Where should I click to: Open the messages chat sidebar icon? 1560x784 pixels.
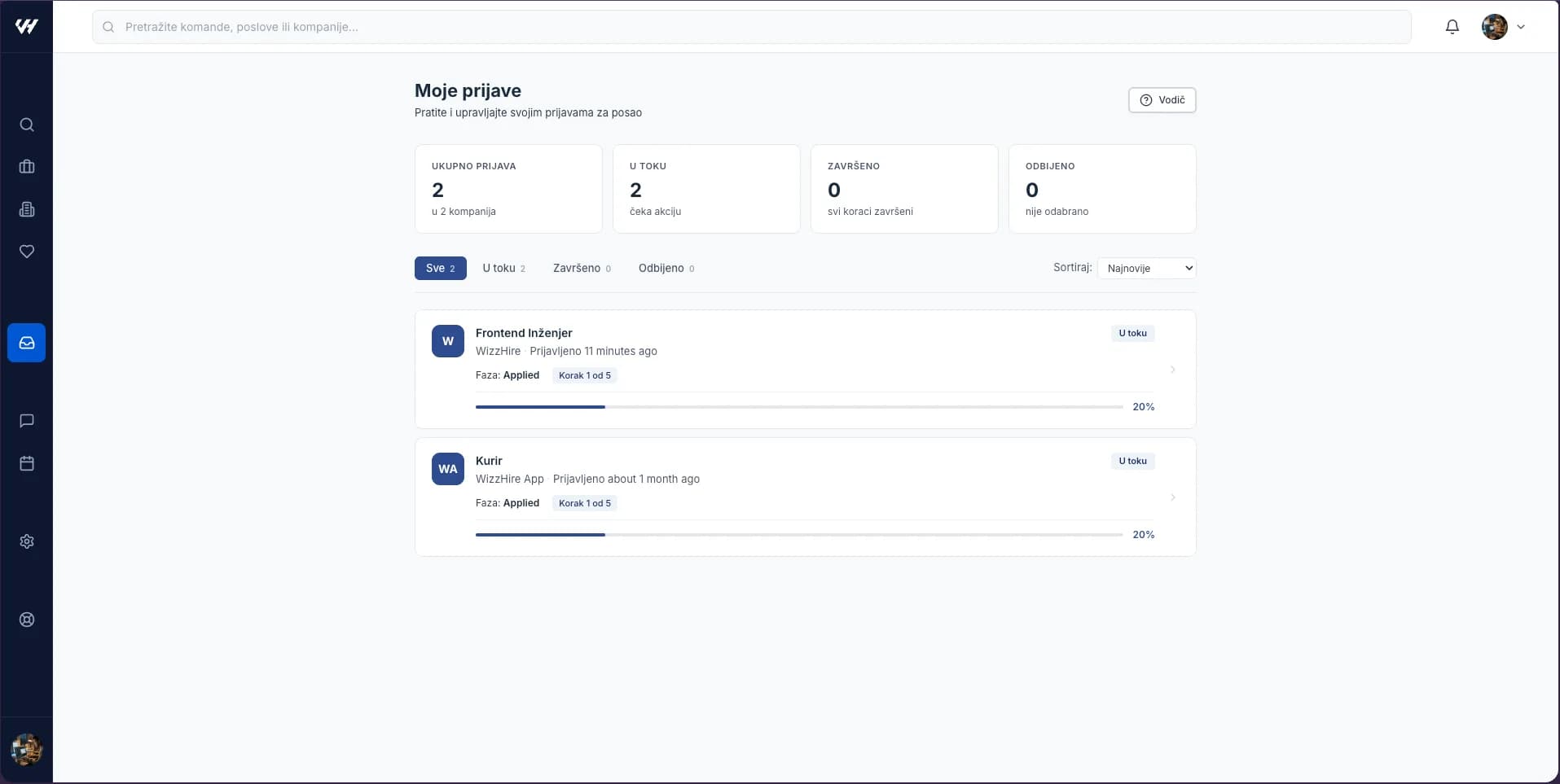point(27,421)
